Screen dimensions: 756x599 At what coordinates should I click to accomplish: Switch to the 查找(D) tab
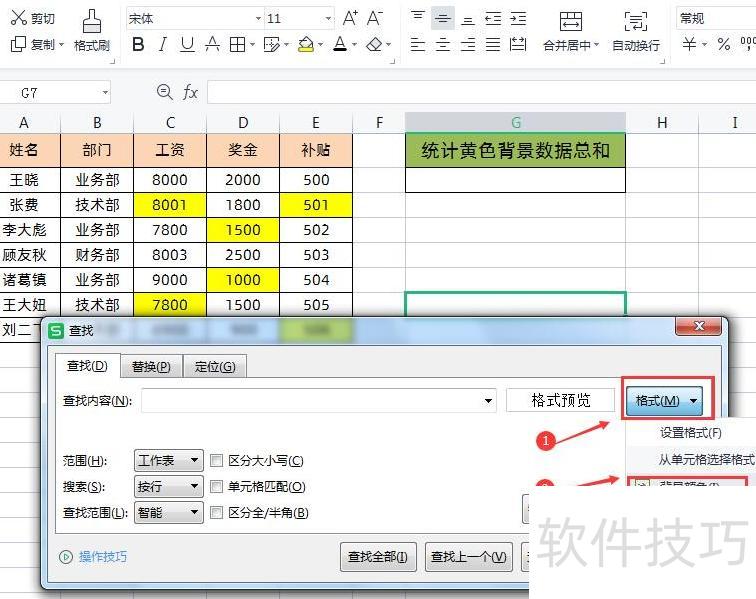click(87, 366)
